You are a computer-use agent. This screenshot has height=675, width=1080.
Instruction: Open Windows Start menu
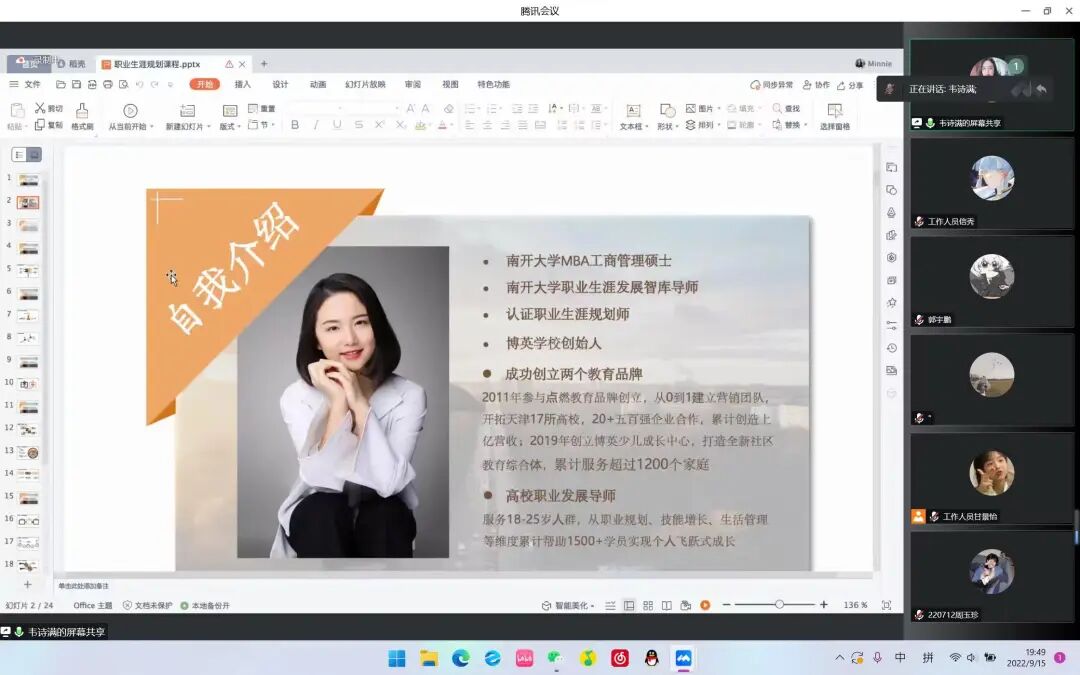(397, 658)
